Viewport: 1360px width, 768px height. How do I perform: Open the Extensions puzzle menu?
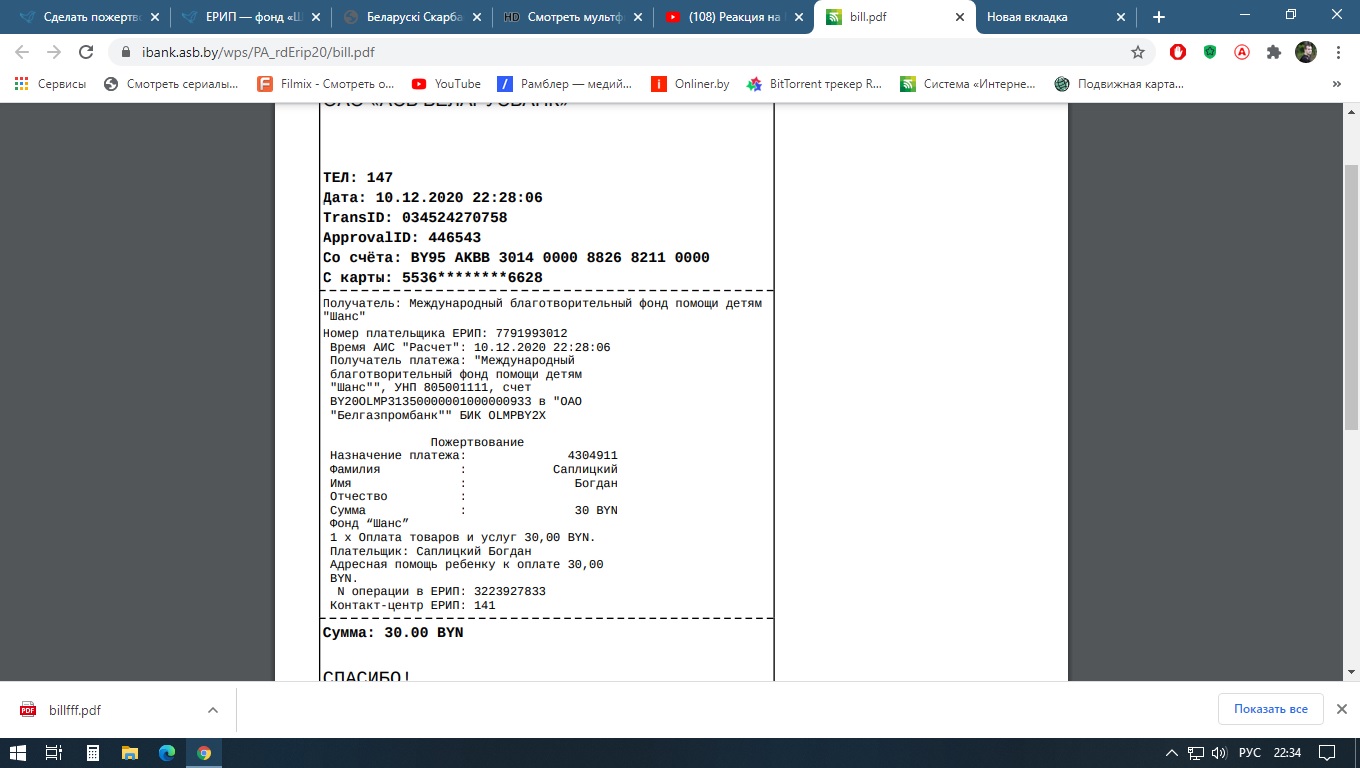pyautogui.click(x=1274, y=52)
